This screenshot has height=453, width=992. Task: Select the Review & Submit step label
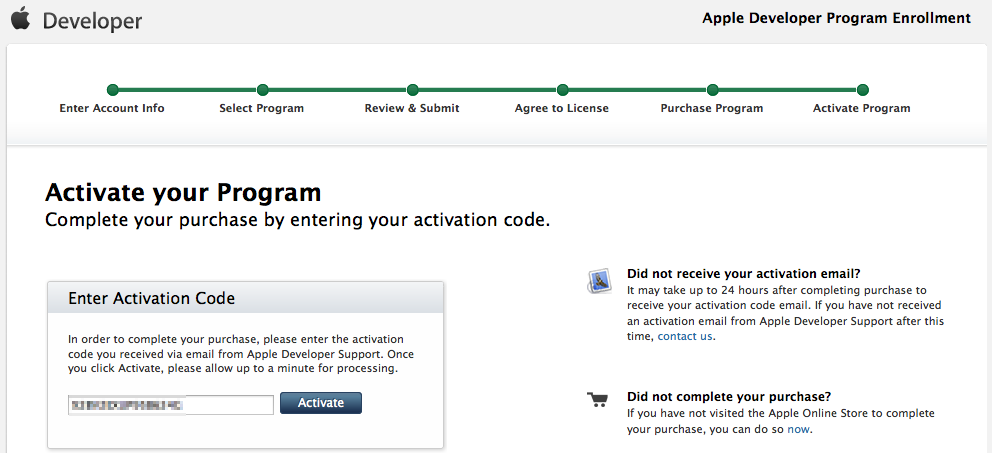click(412, 108)
